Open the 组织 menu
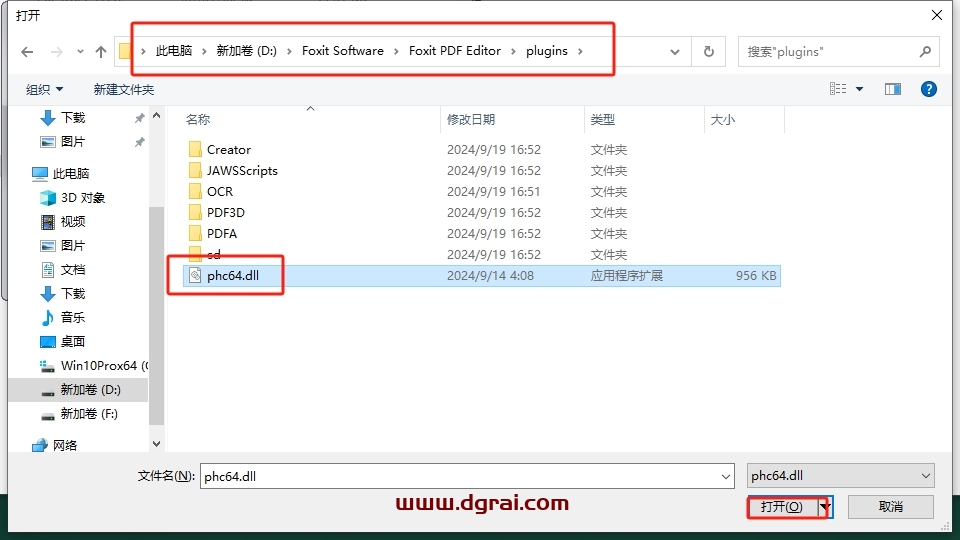This screenshot has height=540, width=960. 44,89
